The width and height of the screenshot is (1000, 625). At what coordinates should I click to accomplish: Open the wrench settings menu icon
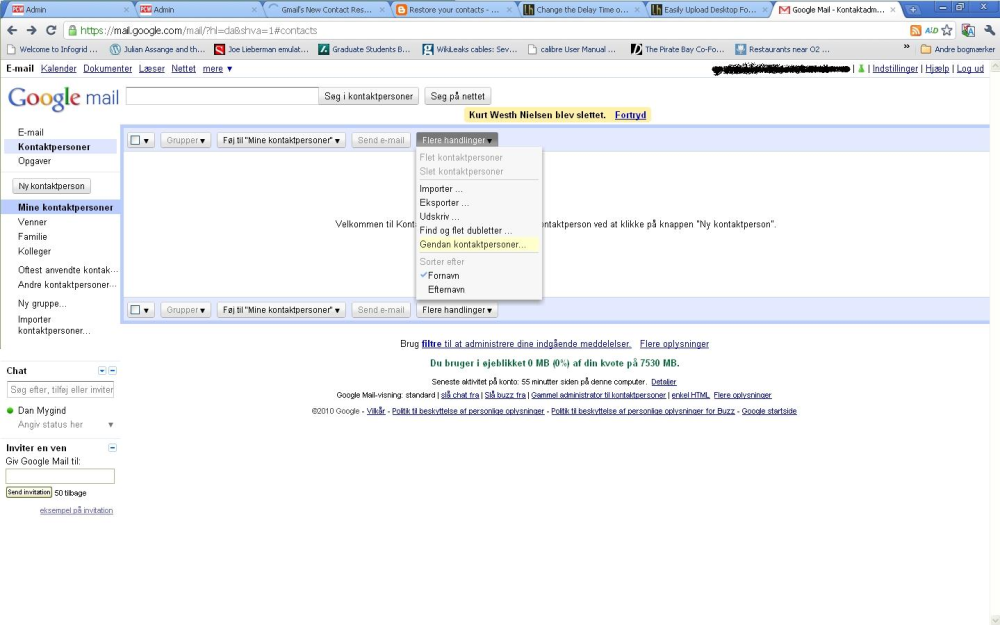tap(990, 30)
